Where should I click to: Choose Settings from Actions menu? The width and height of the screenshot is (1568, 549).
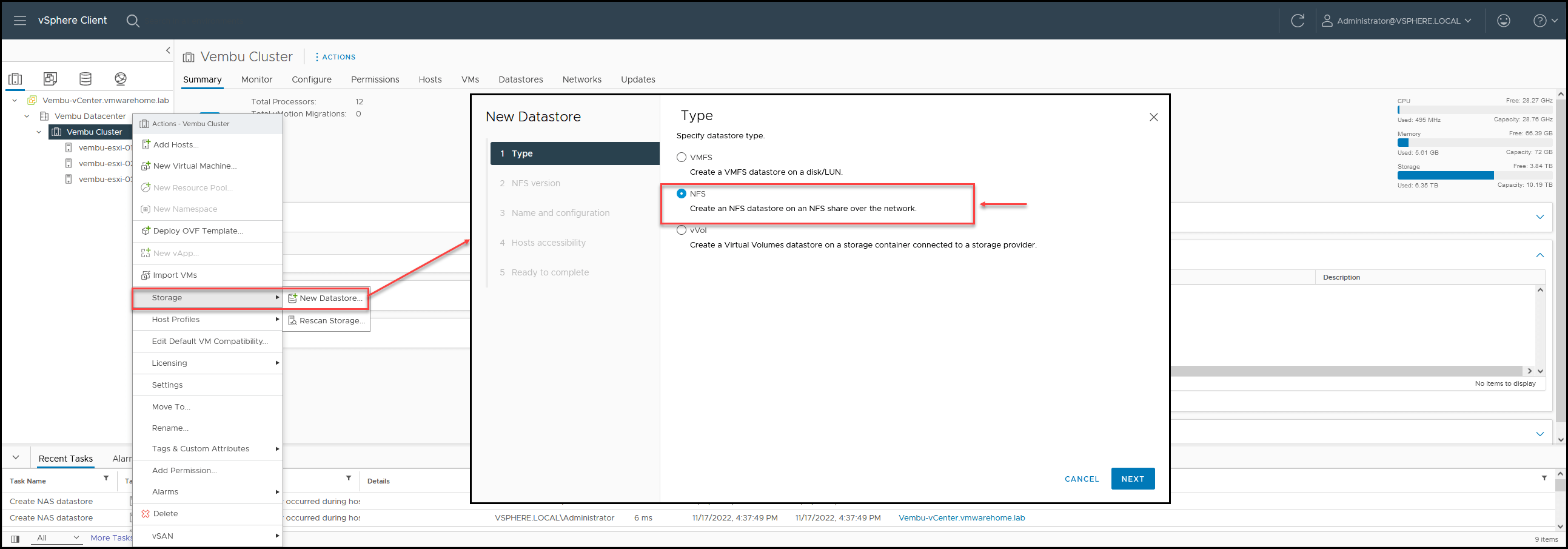207,385
